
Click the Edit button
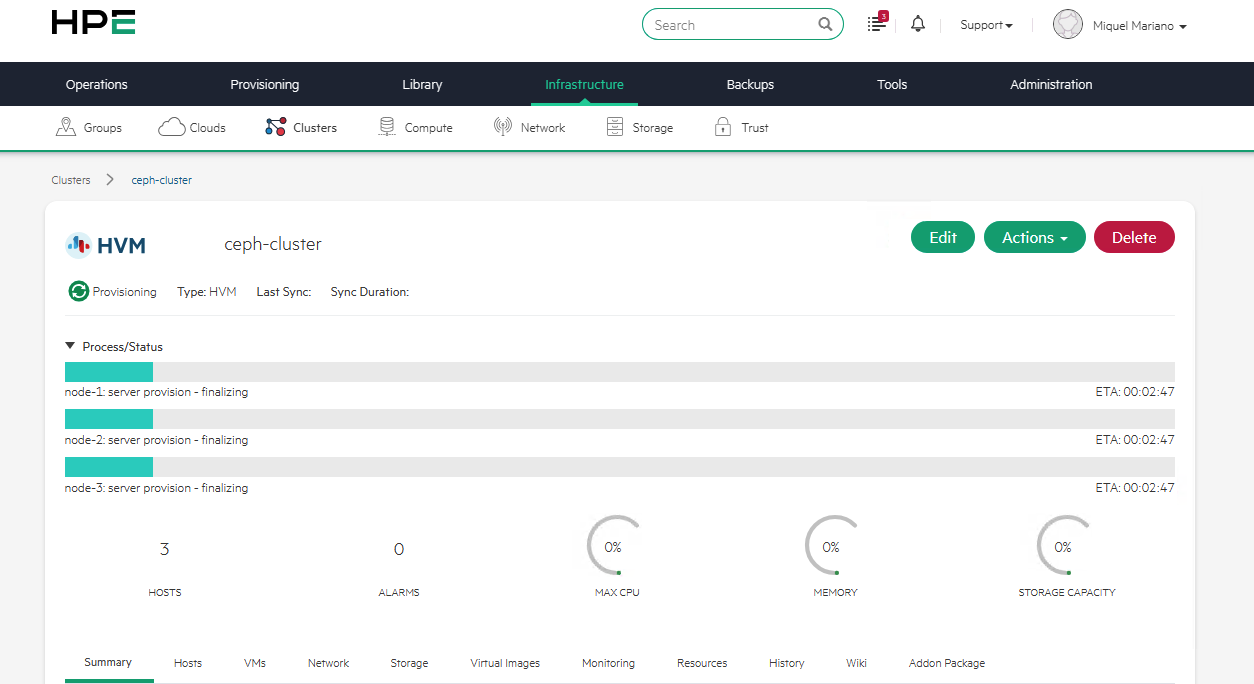click(x=941, y=237)
